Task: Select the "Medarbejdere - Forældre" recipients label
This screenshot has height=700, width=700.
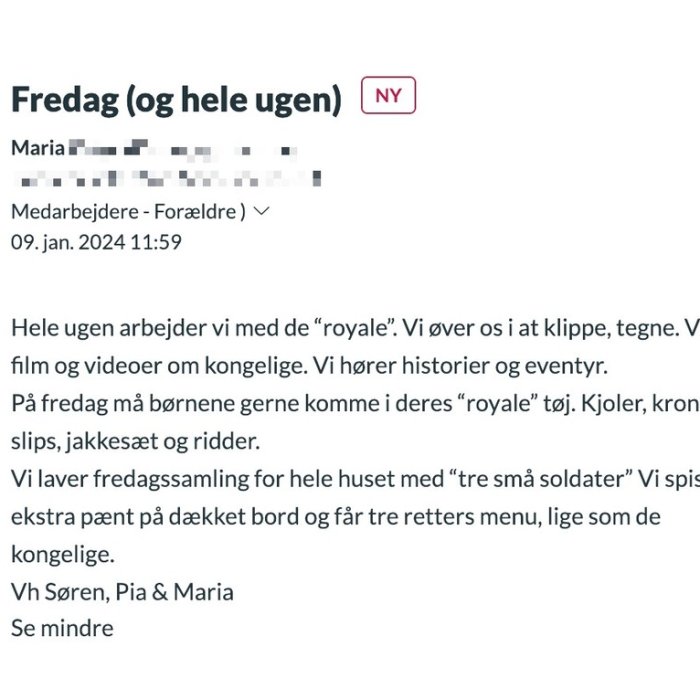Action: point(128,212)
